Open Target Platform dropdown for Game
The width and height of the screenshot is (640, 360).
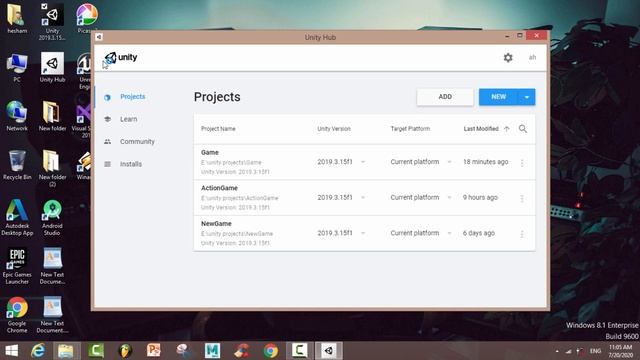click(x=449, y=162)
